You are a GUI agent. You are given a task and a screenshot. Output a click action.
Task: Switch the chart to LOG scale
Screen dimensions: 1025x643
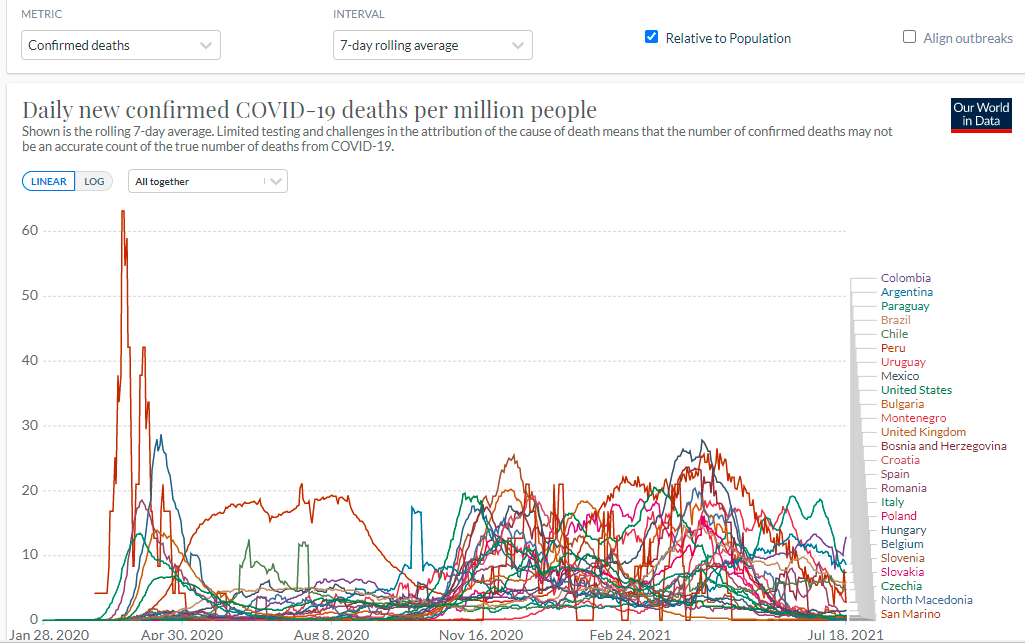pyautogui.click(x=94, y=182)
